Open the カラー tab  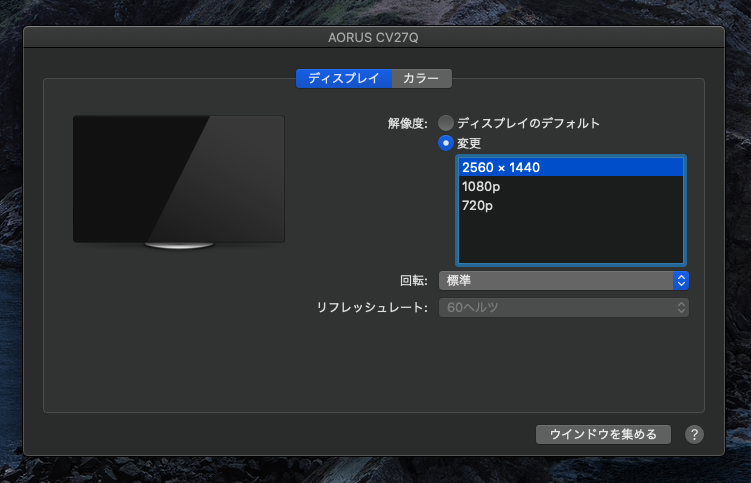[x=421, y=78]
